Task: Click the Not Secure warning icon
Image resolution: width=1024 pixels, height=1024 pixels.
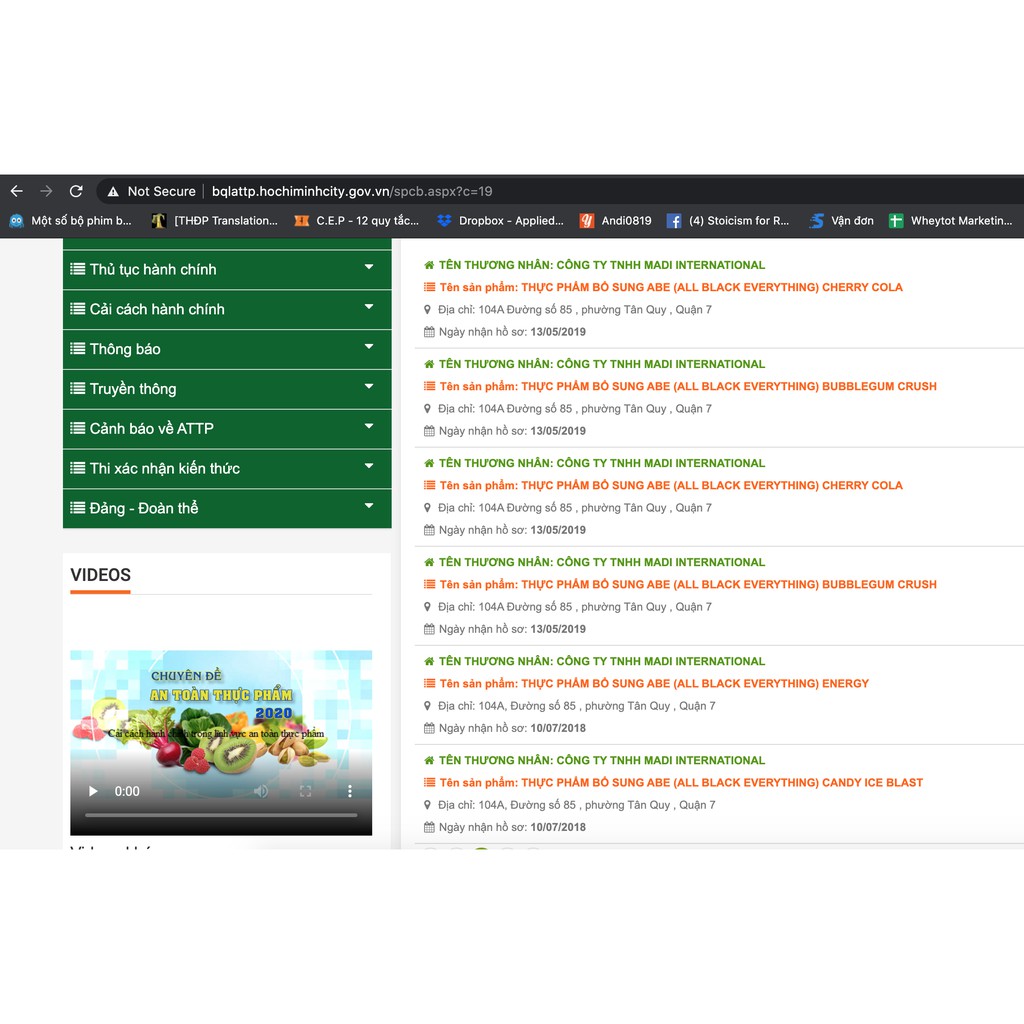Action: click(113, 191)
